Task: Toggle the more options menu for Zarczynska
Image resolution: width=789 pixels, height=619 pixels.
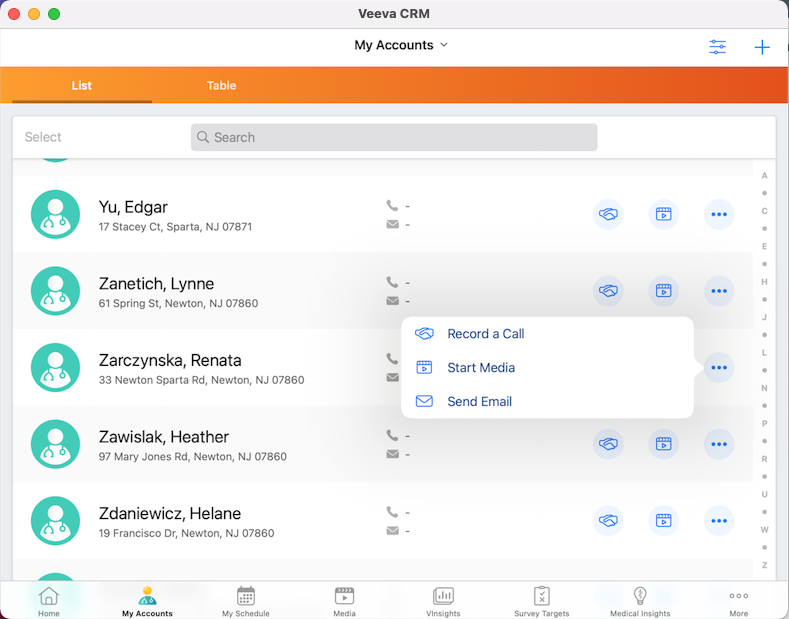Action: (x=718, y=368)
